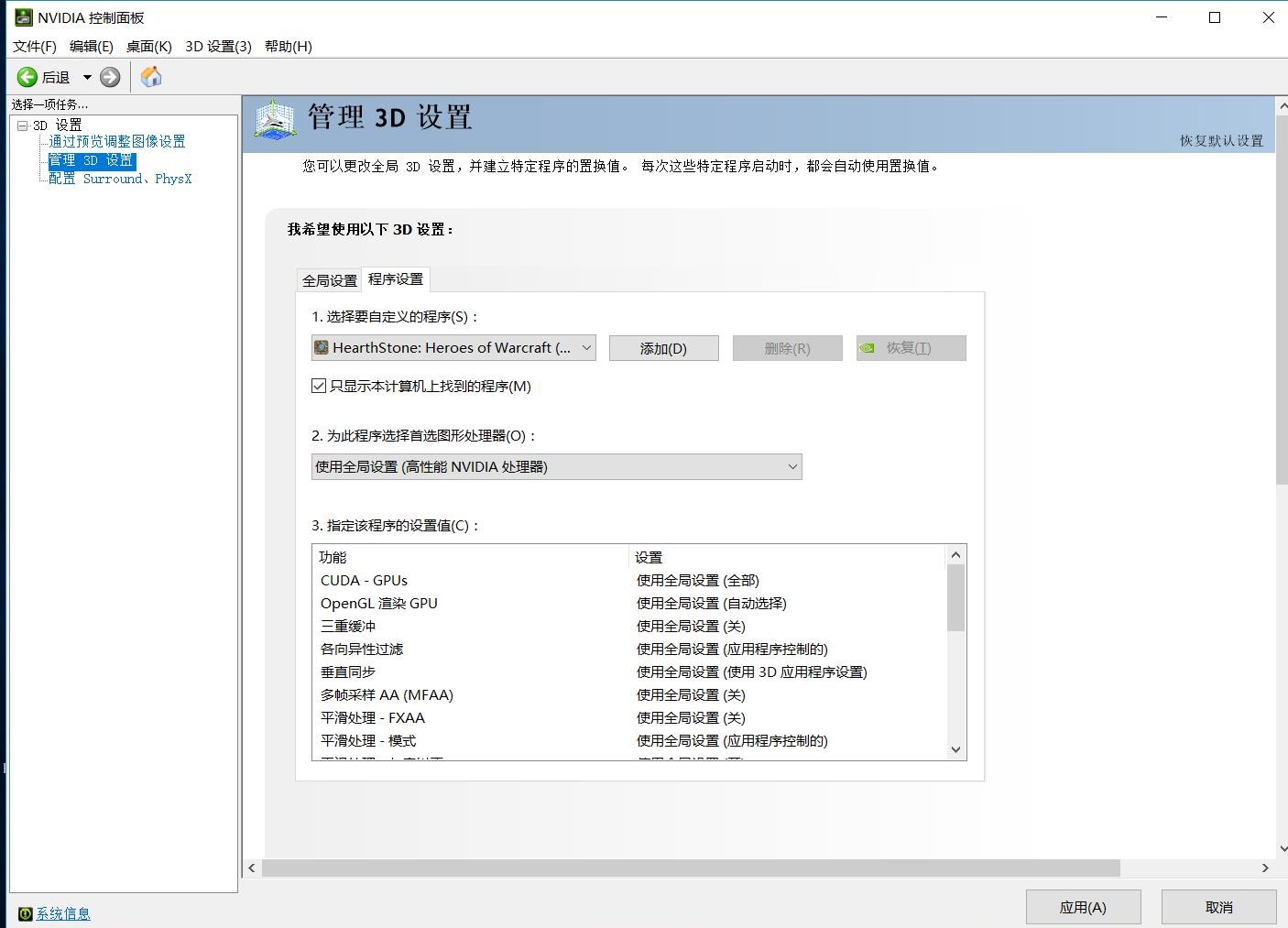Click the system information icon
Viewport: 1288px width, 928px height.
[25, 913]
